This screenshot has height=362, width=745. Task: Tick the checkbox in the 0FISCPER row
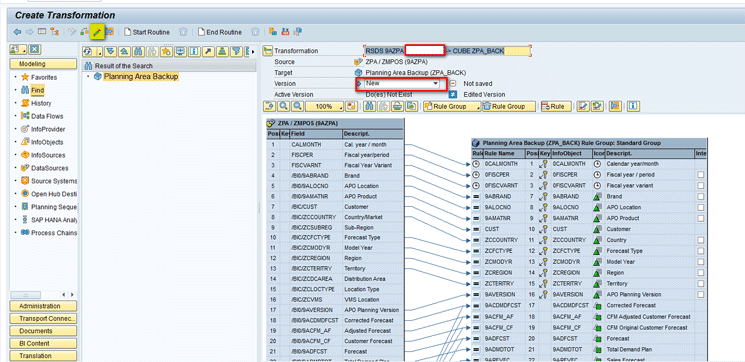point(701,175)
